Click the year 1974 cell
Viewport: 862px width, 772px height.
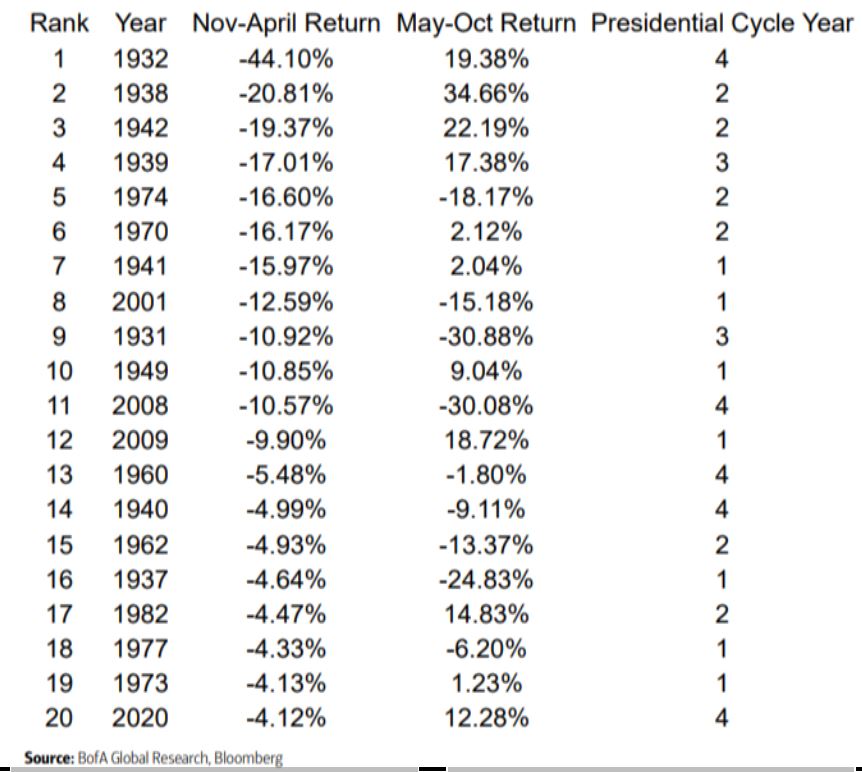(141, 198)
